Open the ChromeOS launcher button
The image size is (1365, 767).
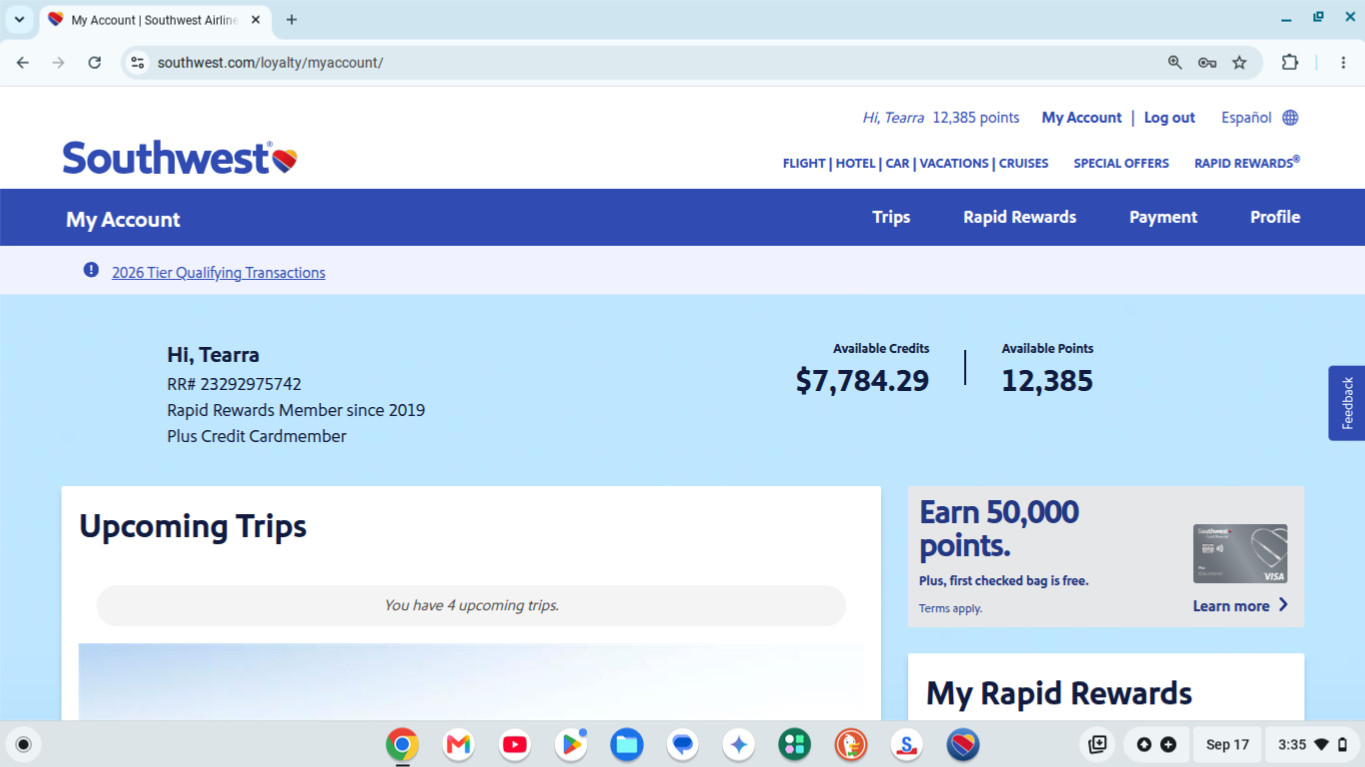coord(24,744)
